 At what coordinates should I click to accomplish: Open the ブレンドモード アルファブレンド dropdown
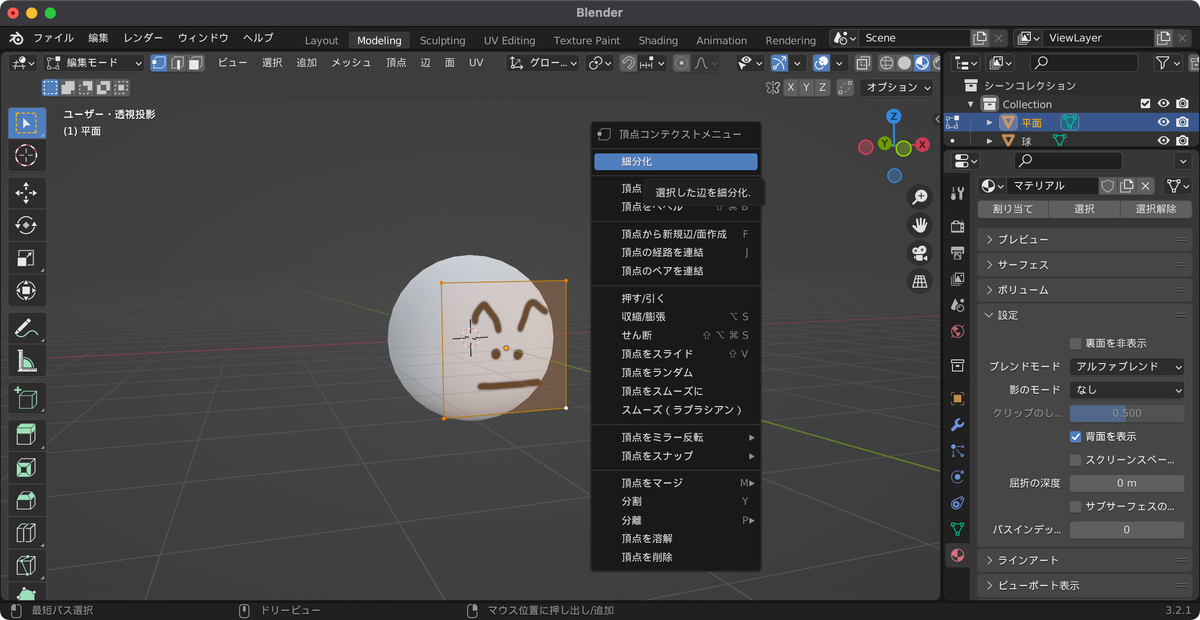click(1127, 367)
